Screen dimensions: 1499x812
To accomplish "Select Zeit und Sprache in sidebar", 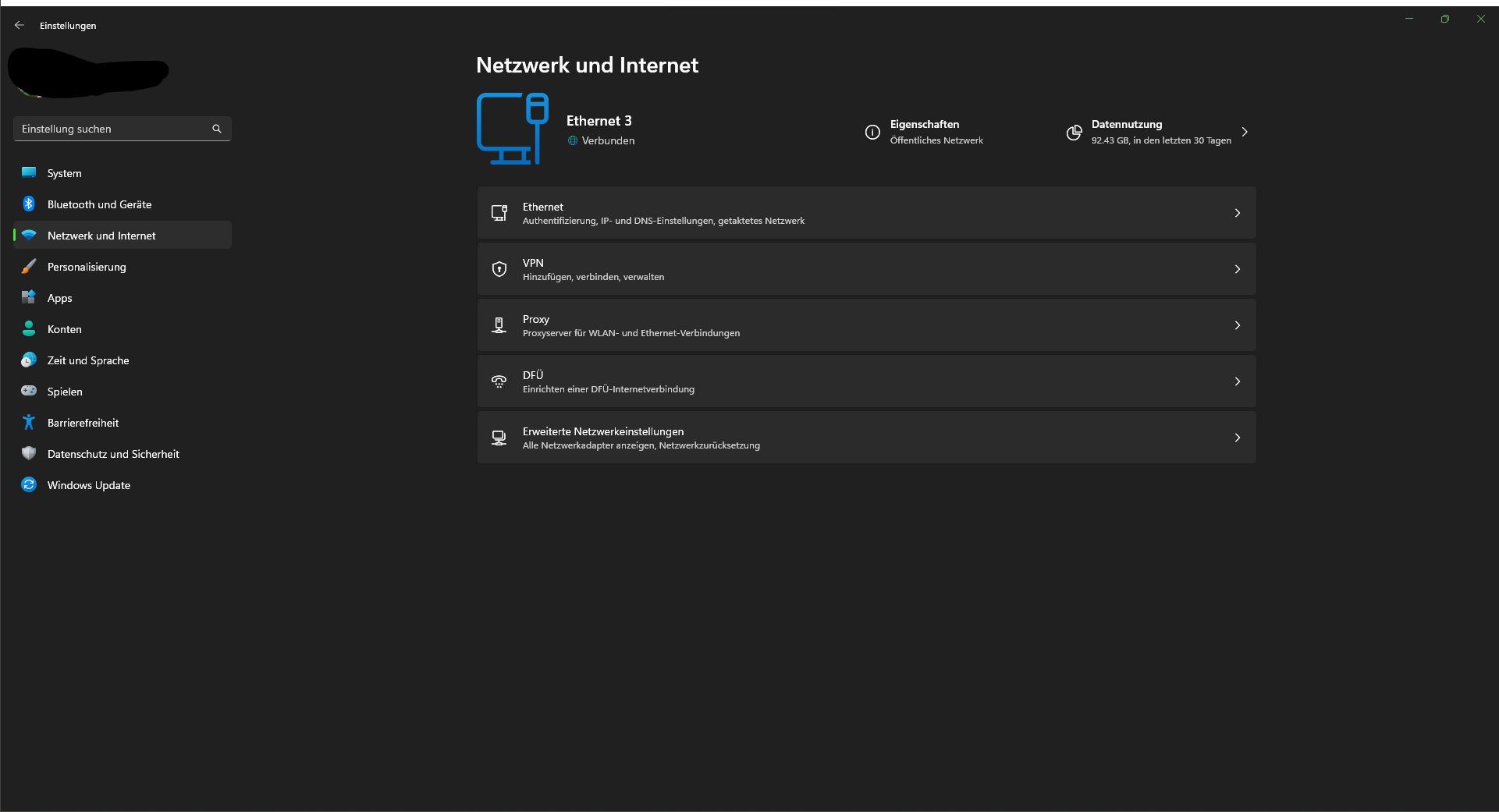I will 88,360.
